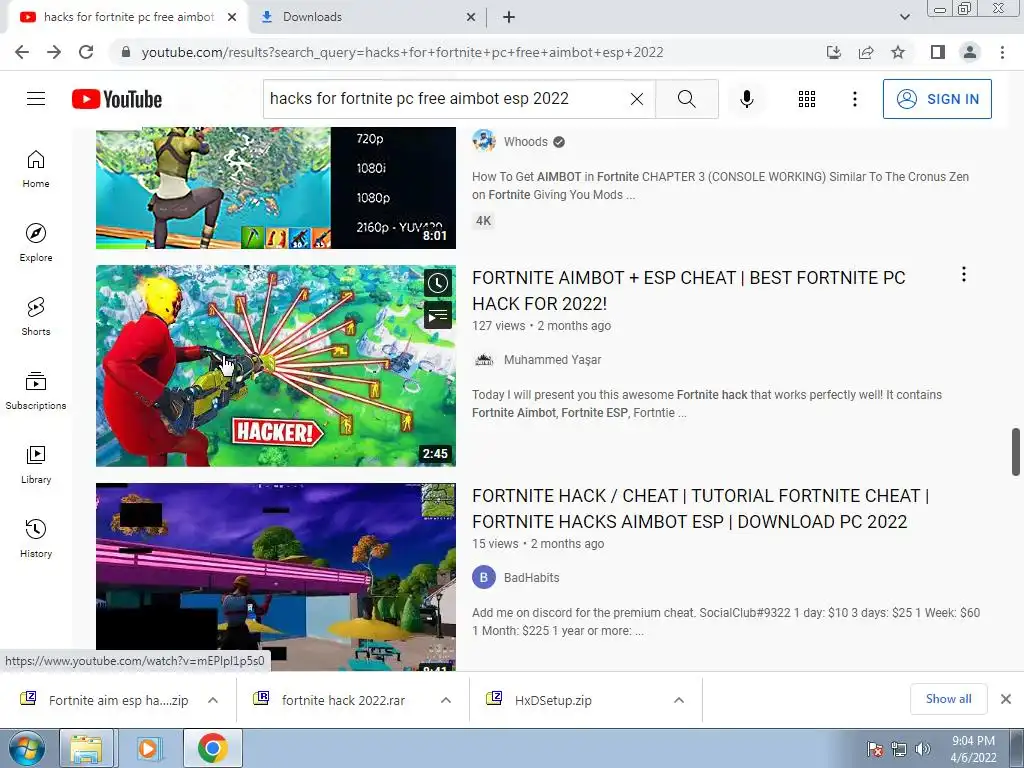The image size is (1024, 768).
Task: Open Home in the sidebar
Action: 36,168
